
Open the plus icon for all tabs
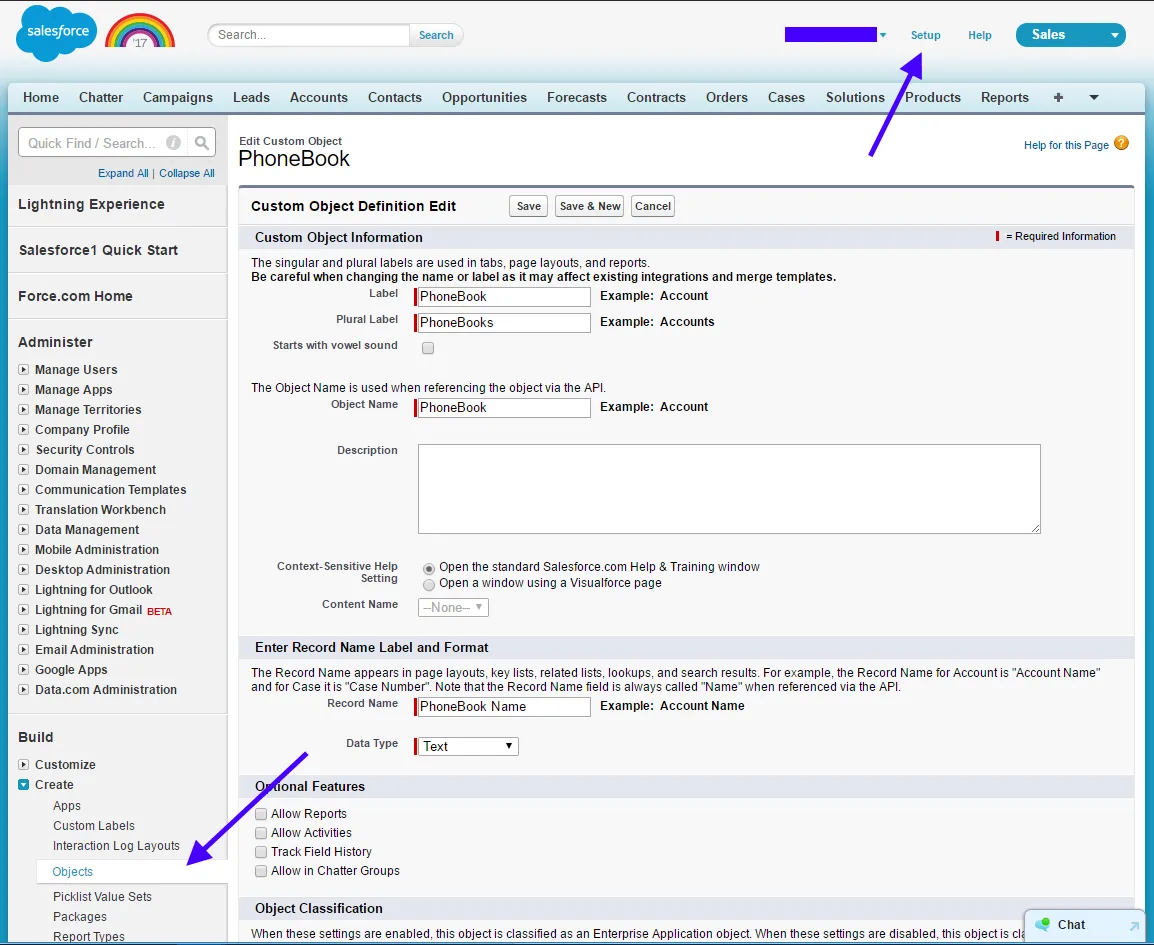click(x=1058, y=97)
